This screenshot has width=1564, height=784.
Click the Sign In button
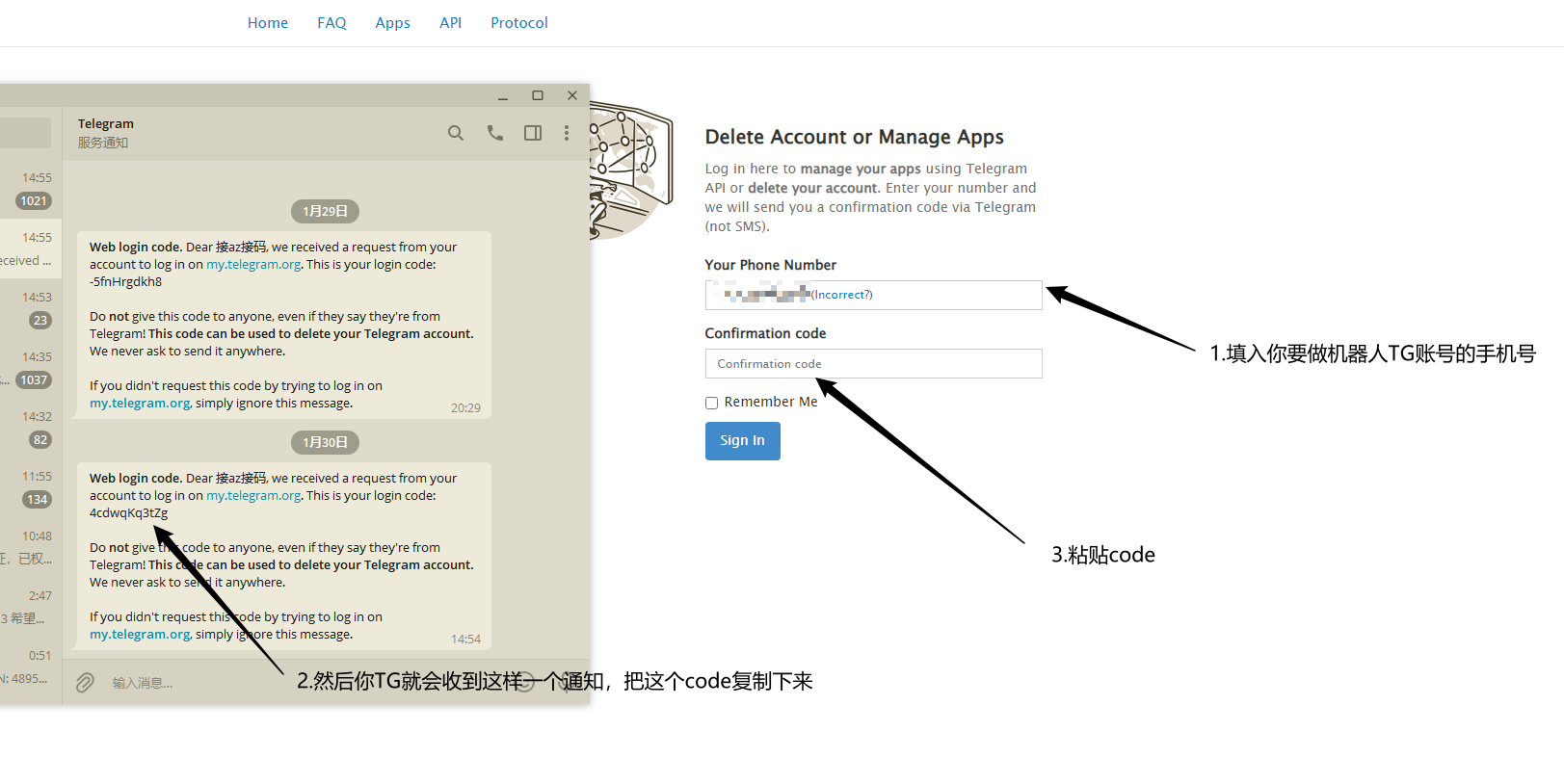[742, 441]
